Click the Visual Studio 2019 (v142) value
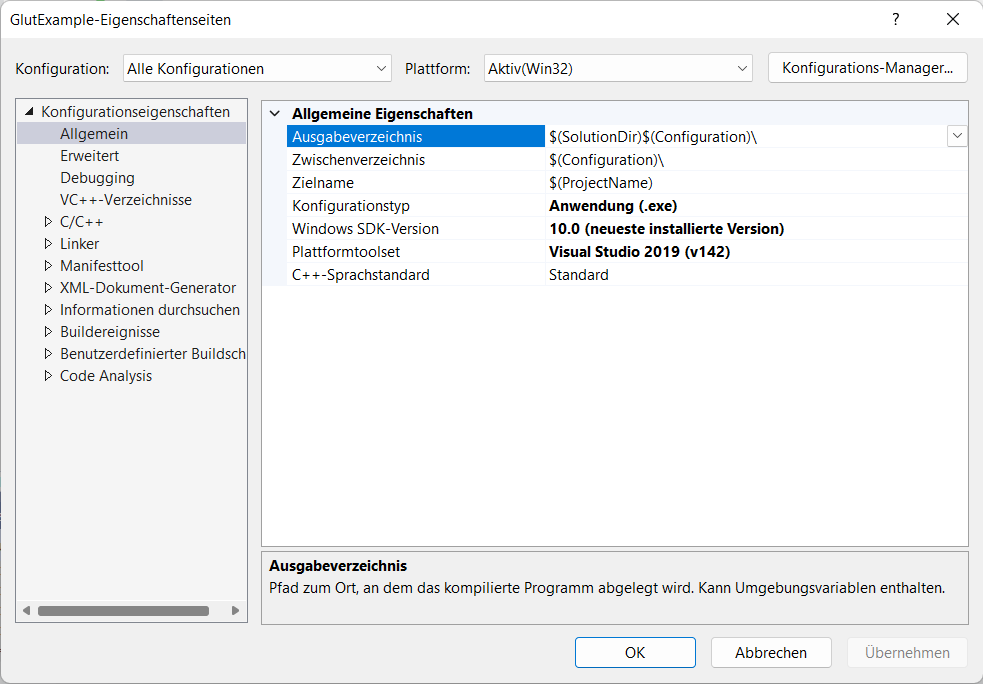983x684 pixels. (639, 251)
